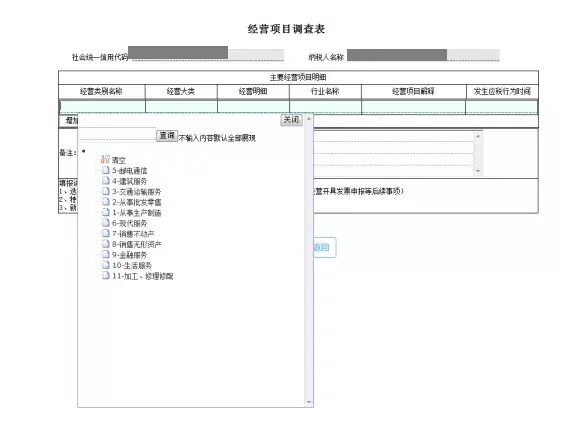This screenshot has height=429, width=583.
Task: Click the 经营项目调查表 page title
Action: pos(286,29)
